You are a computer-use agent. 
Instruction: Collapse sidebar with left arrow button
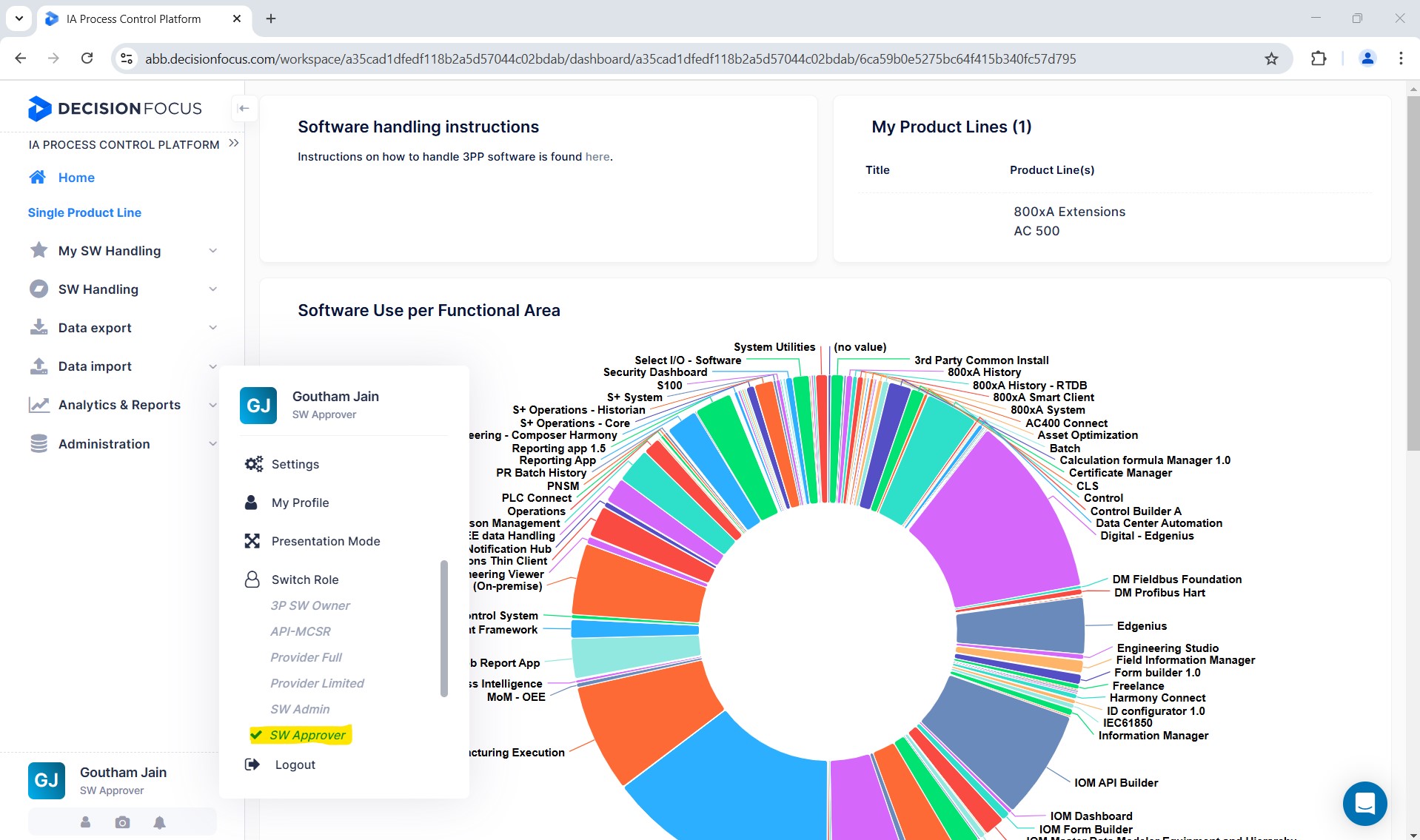(244, 108)
